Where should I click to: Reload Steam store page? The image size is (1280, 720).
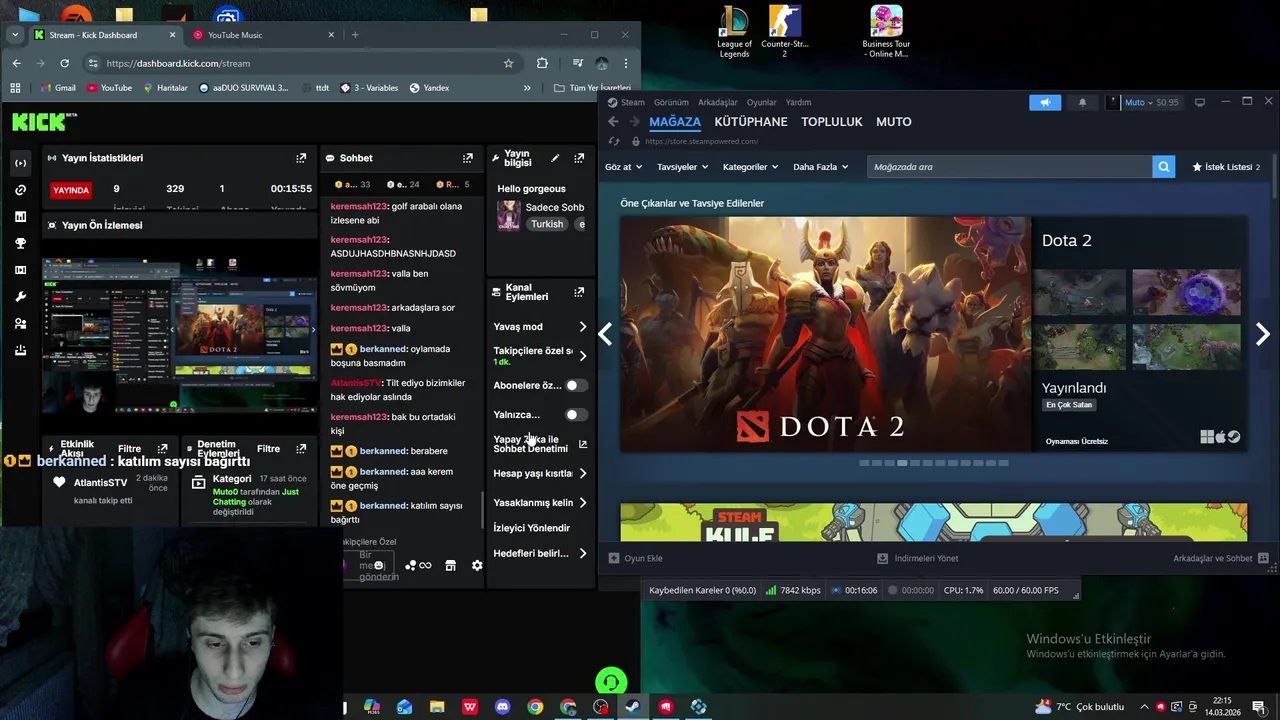tap(613, 142)
